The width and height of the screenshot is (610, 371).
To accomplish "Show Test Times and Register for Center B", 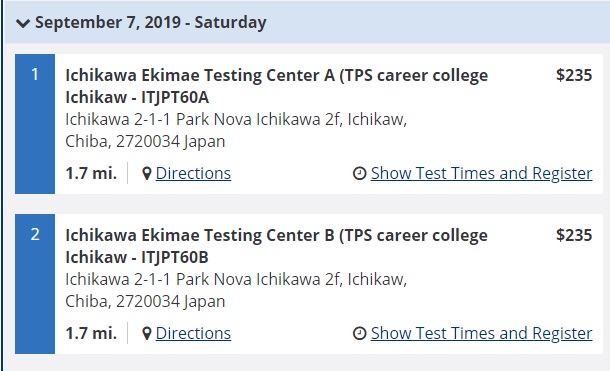I will [482, 333].
